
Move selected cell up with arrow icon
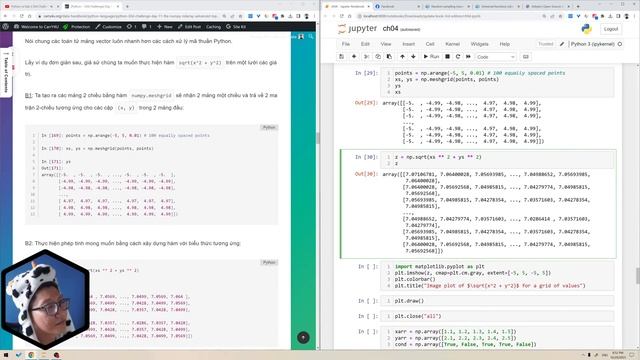click(x=402, y=57)
